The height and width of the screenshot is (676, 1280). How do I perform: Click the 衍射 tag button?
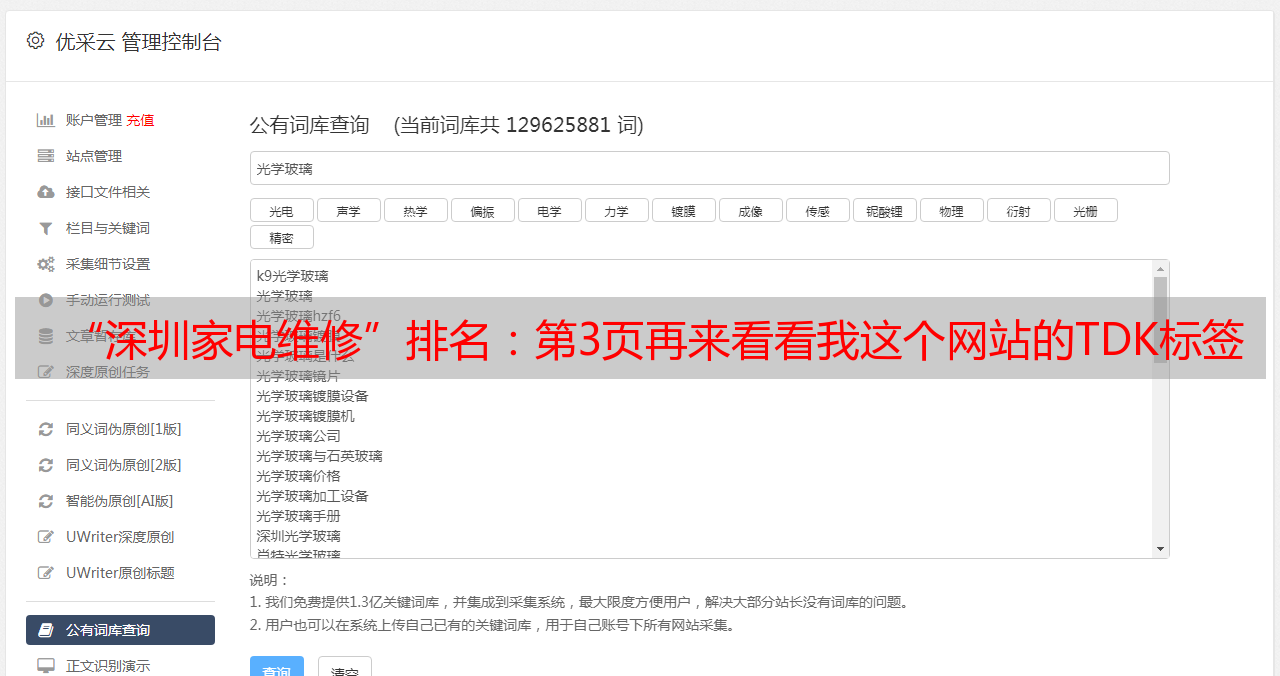tap(1018, 210)
